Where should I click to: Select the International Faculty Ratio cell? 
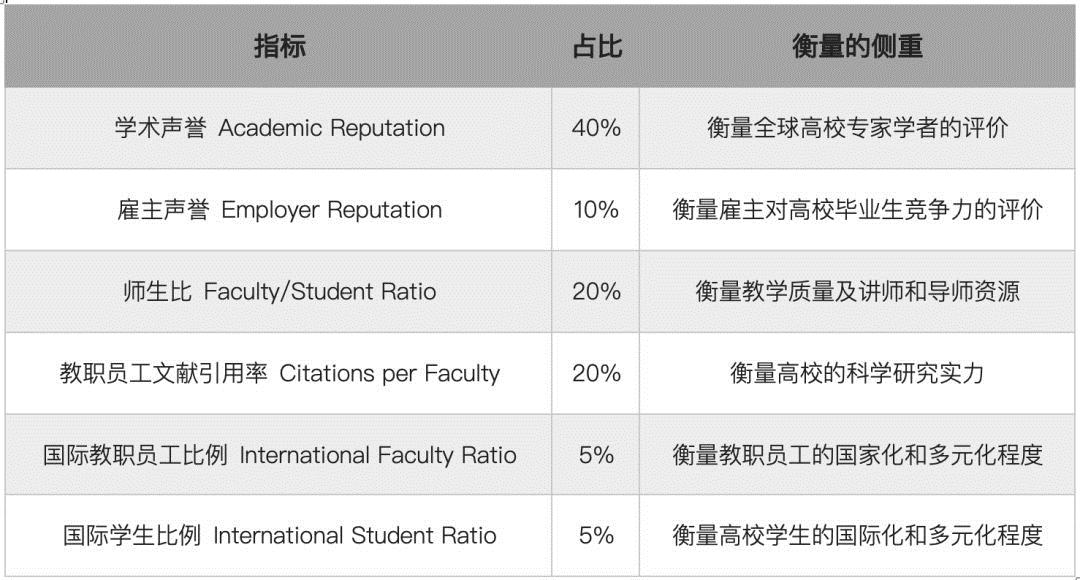[x=278, y=455]
